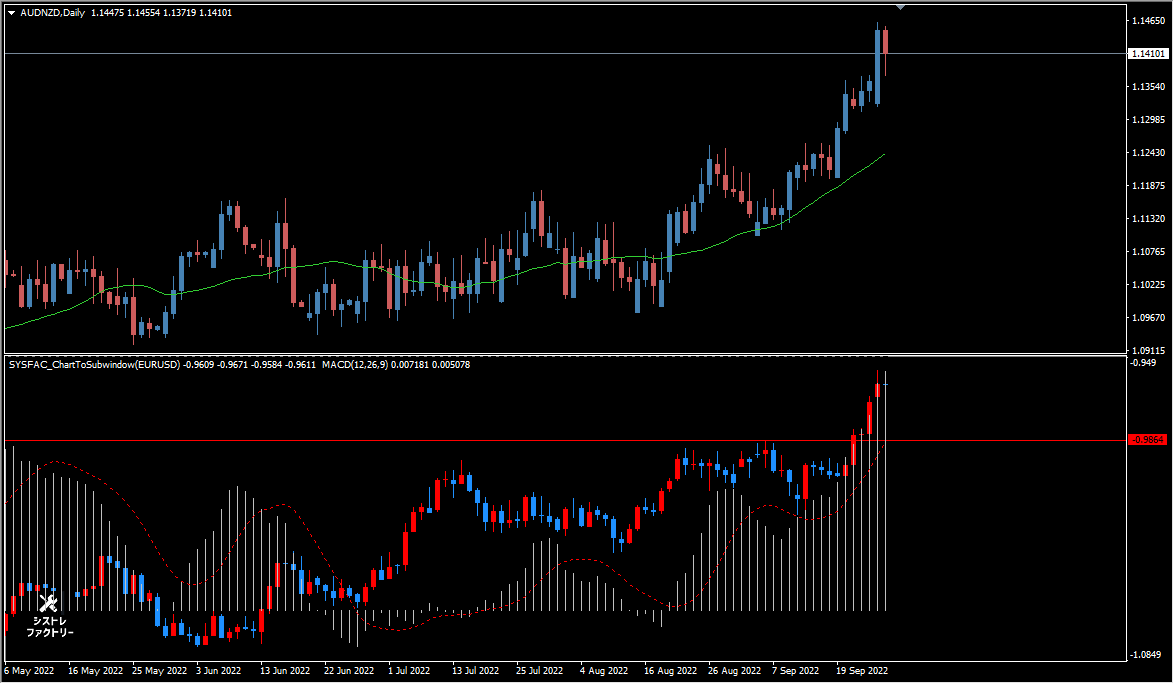
Task: Click the 19 Sep 2022 date label
Action: pos(862,671)
